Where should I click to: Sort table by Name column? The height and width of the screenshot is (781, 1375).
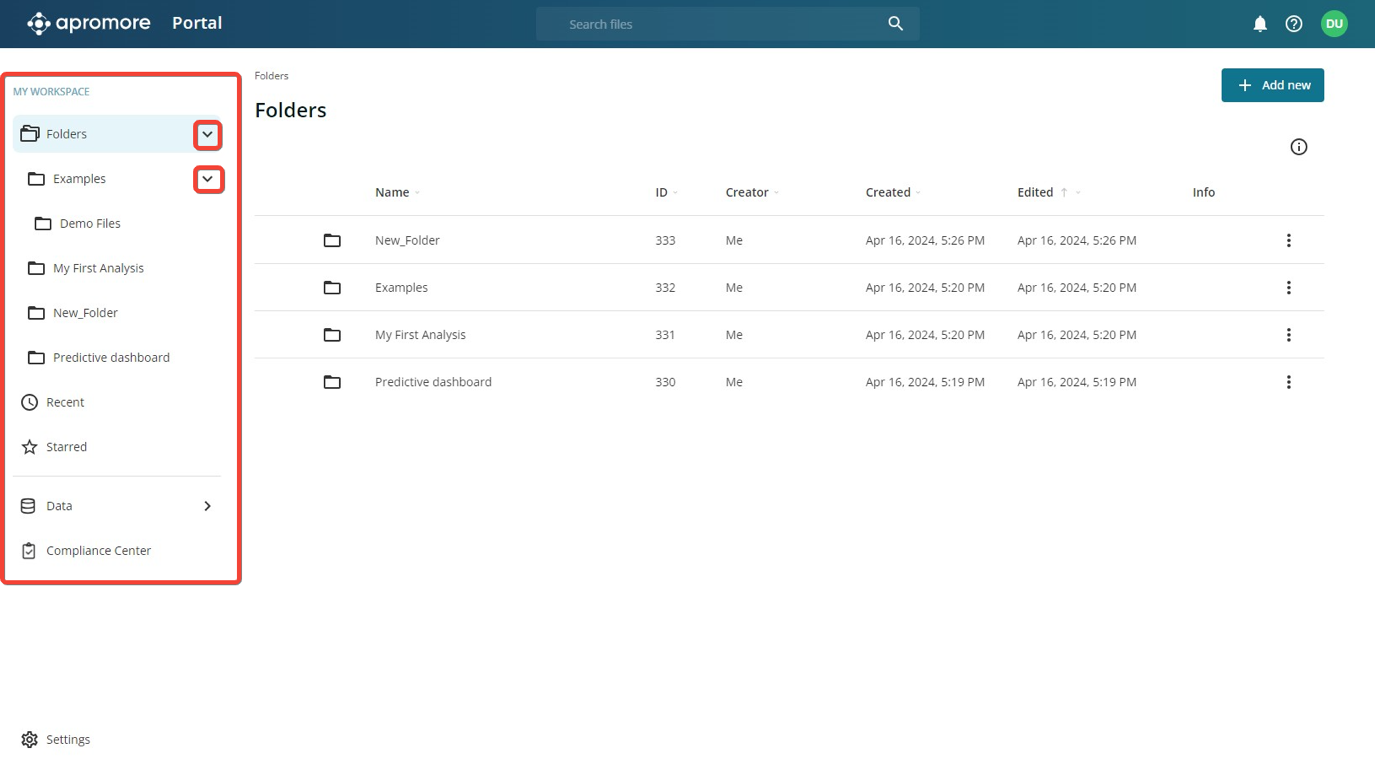(392, 192)
